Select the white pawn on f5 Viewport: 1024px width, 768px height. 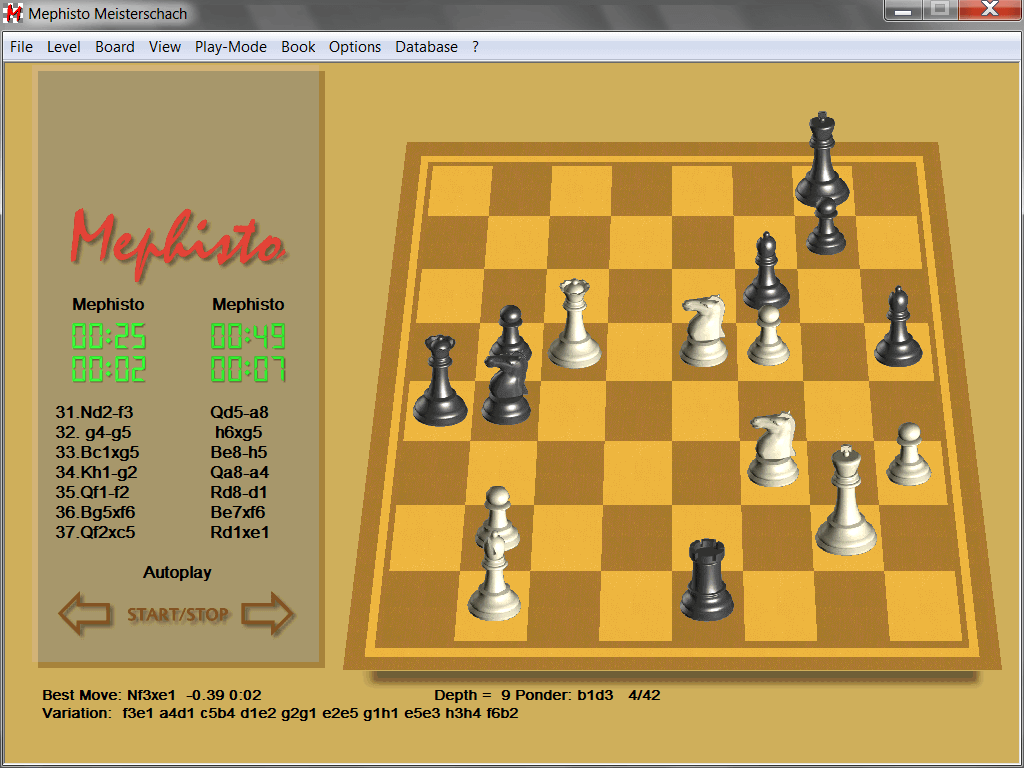coord(768,336)
